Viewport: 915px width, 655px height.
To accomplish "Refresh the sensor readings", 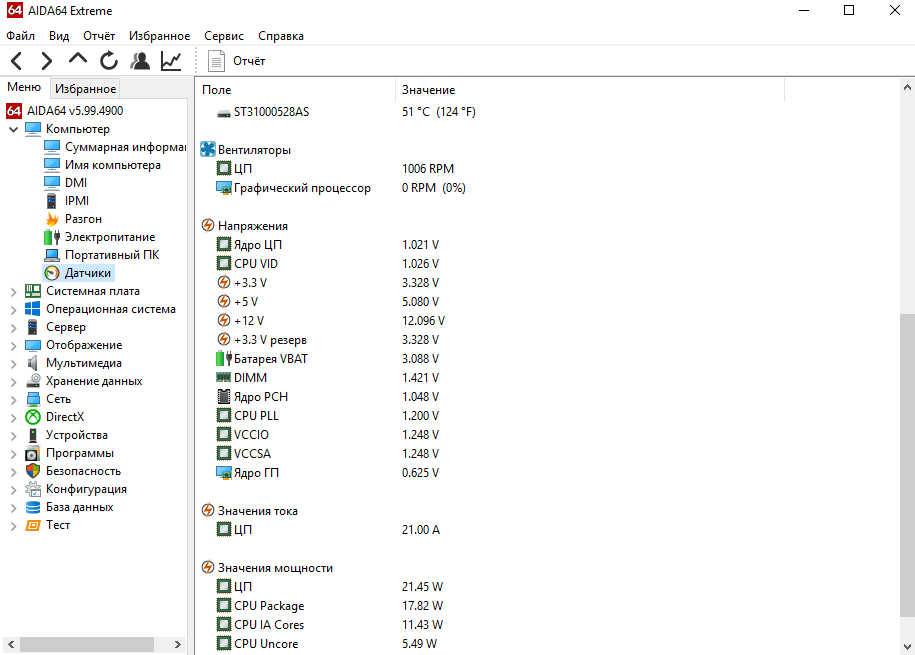I will click(x=109, y=61).
